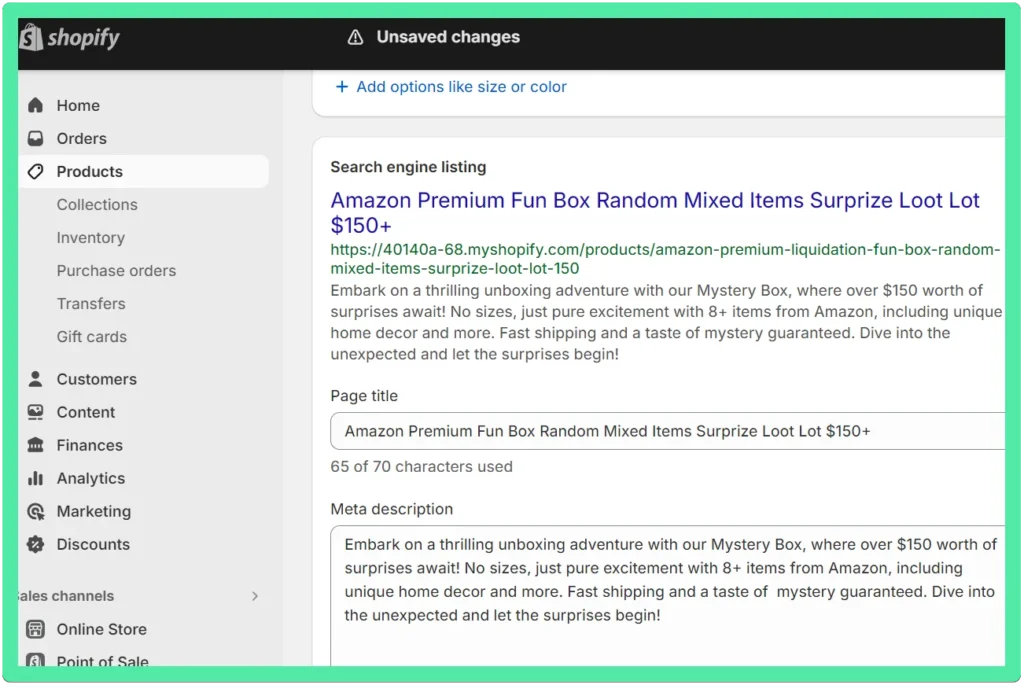Click the Products tag icon
This screenshot has width=1024, height=685.
coord(35,172)
